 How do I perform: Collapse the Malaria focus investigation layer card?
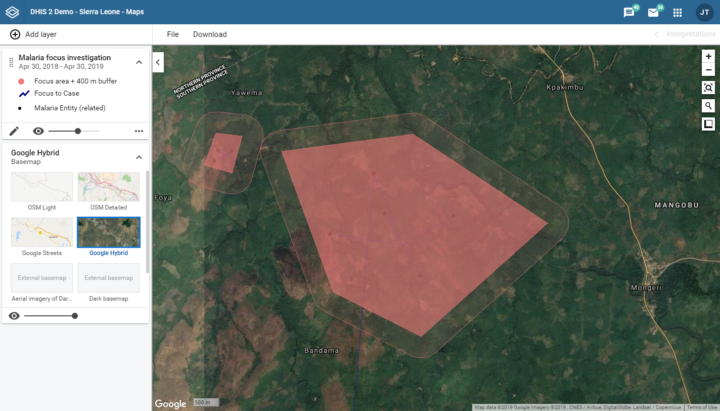tap(139, 62)
